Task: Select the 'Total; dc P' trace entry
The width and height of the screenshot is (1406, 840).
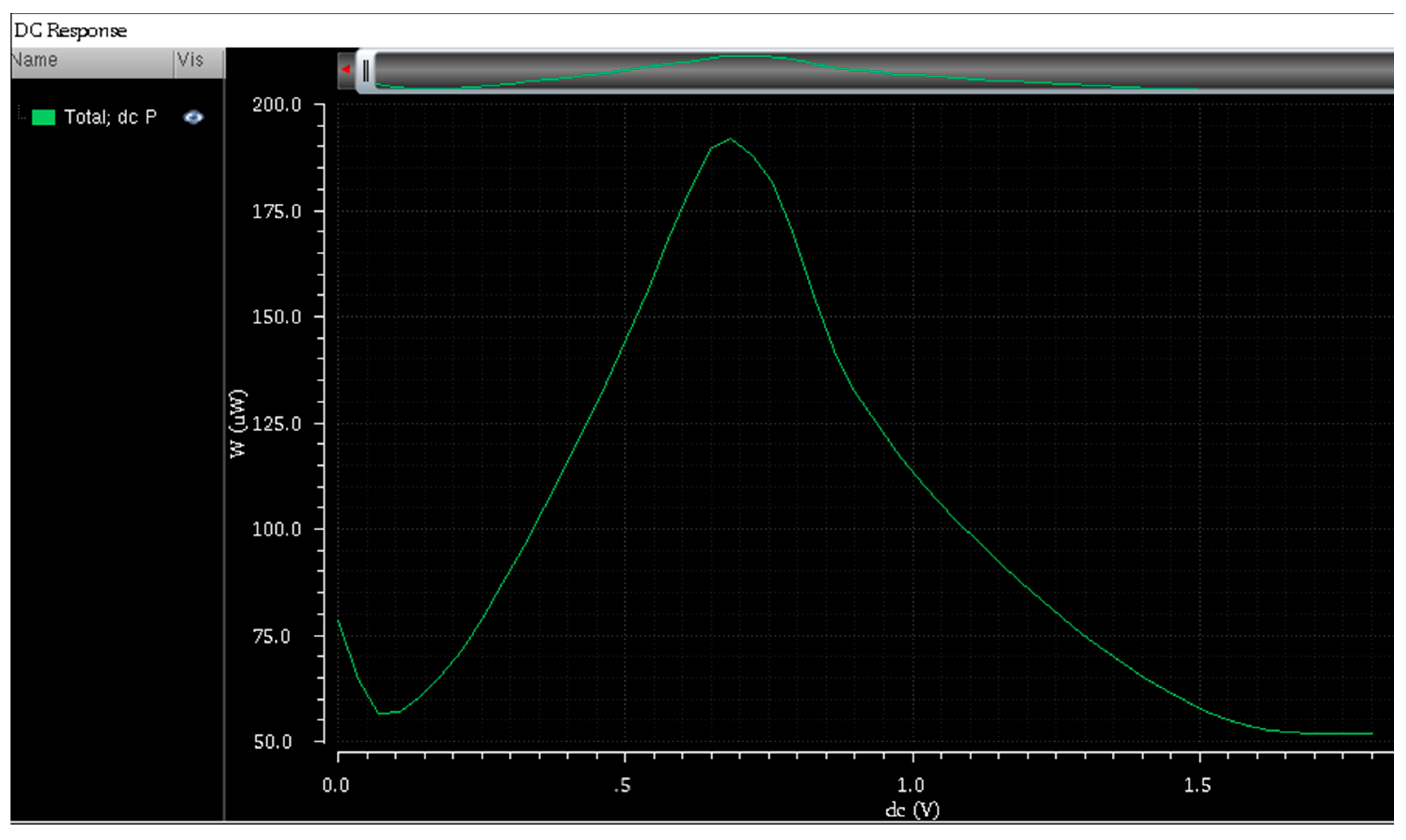Action: coord(110,117)
